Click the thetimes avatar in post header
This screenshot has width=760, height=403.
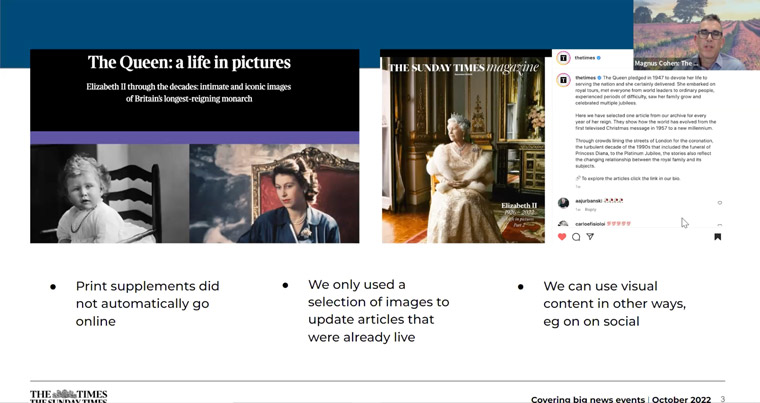tap(563, 58)
